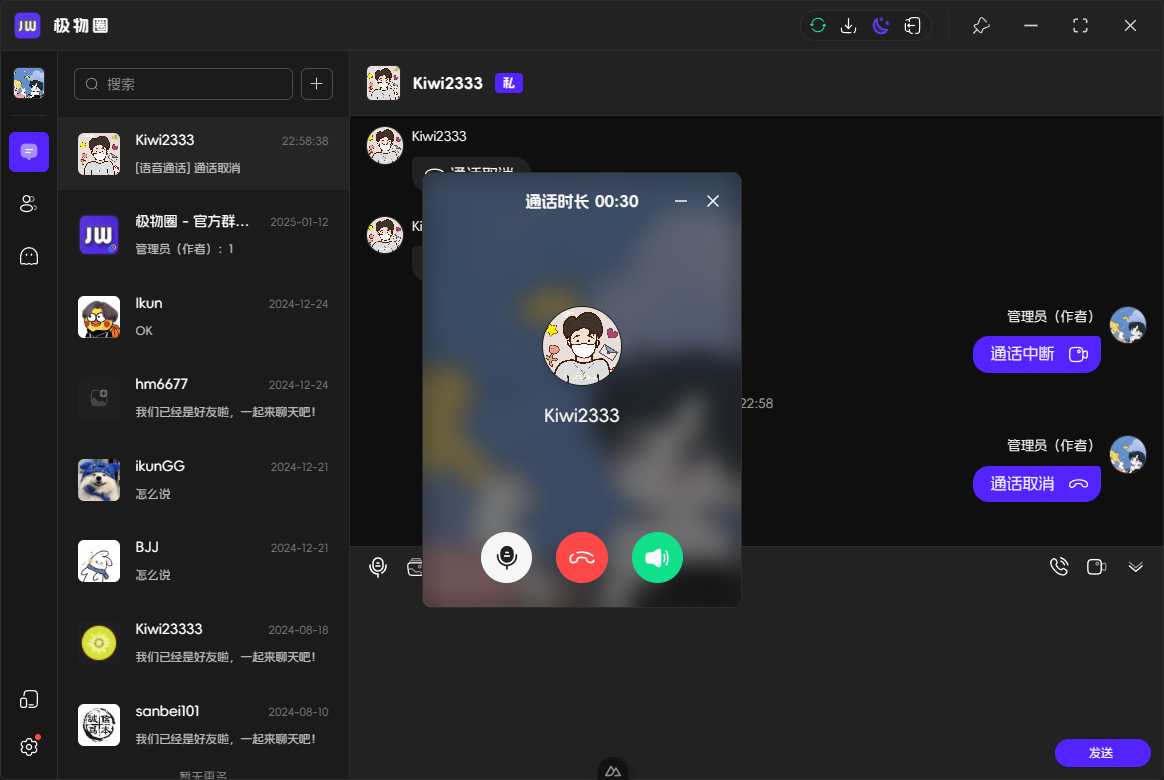The image size is (1164, 780).
Task: Open the messages tab in sidebar
Action: [29, 152]
